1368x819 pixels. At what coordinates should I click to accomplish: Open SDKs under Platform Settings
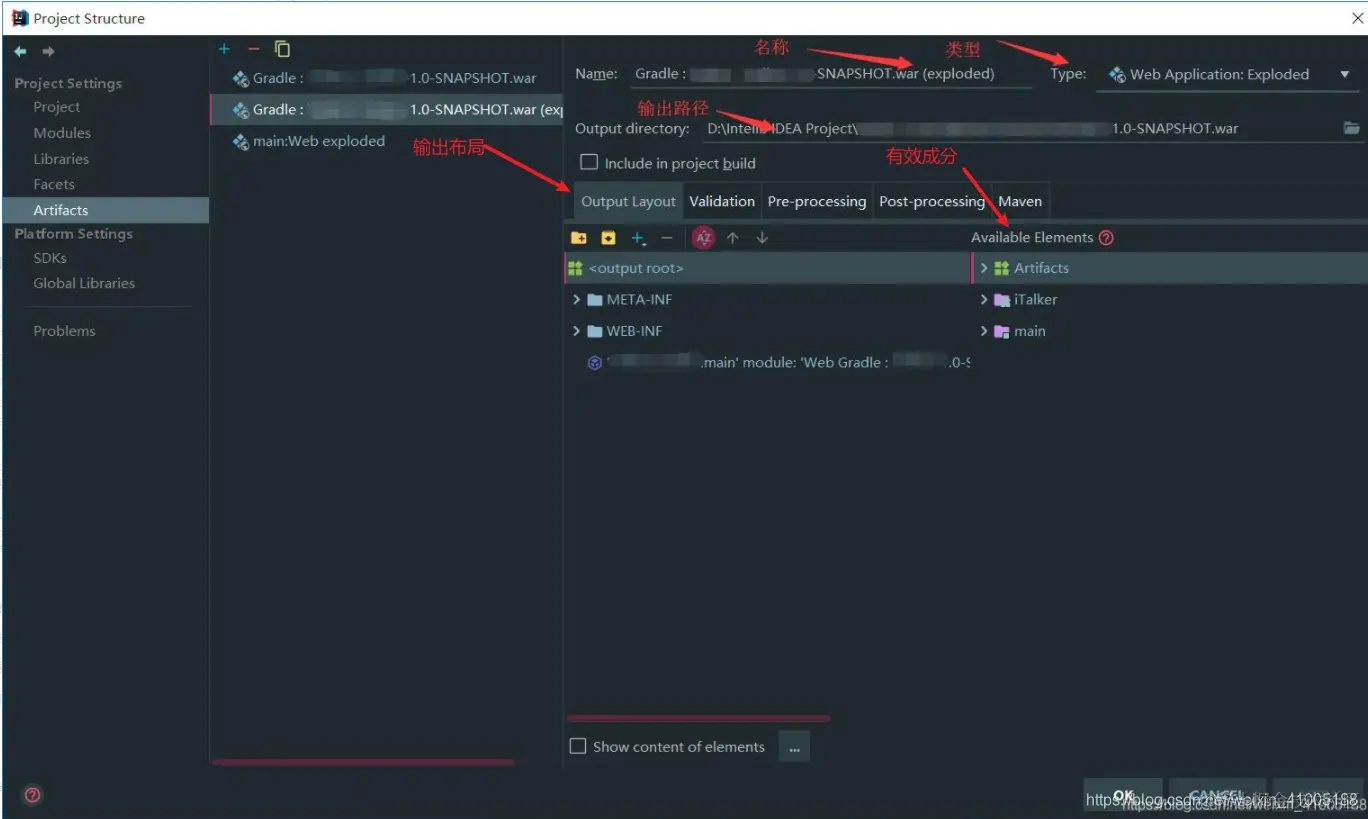[x=50, y=258]
